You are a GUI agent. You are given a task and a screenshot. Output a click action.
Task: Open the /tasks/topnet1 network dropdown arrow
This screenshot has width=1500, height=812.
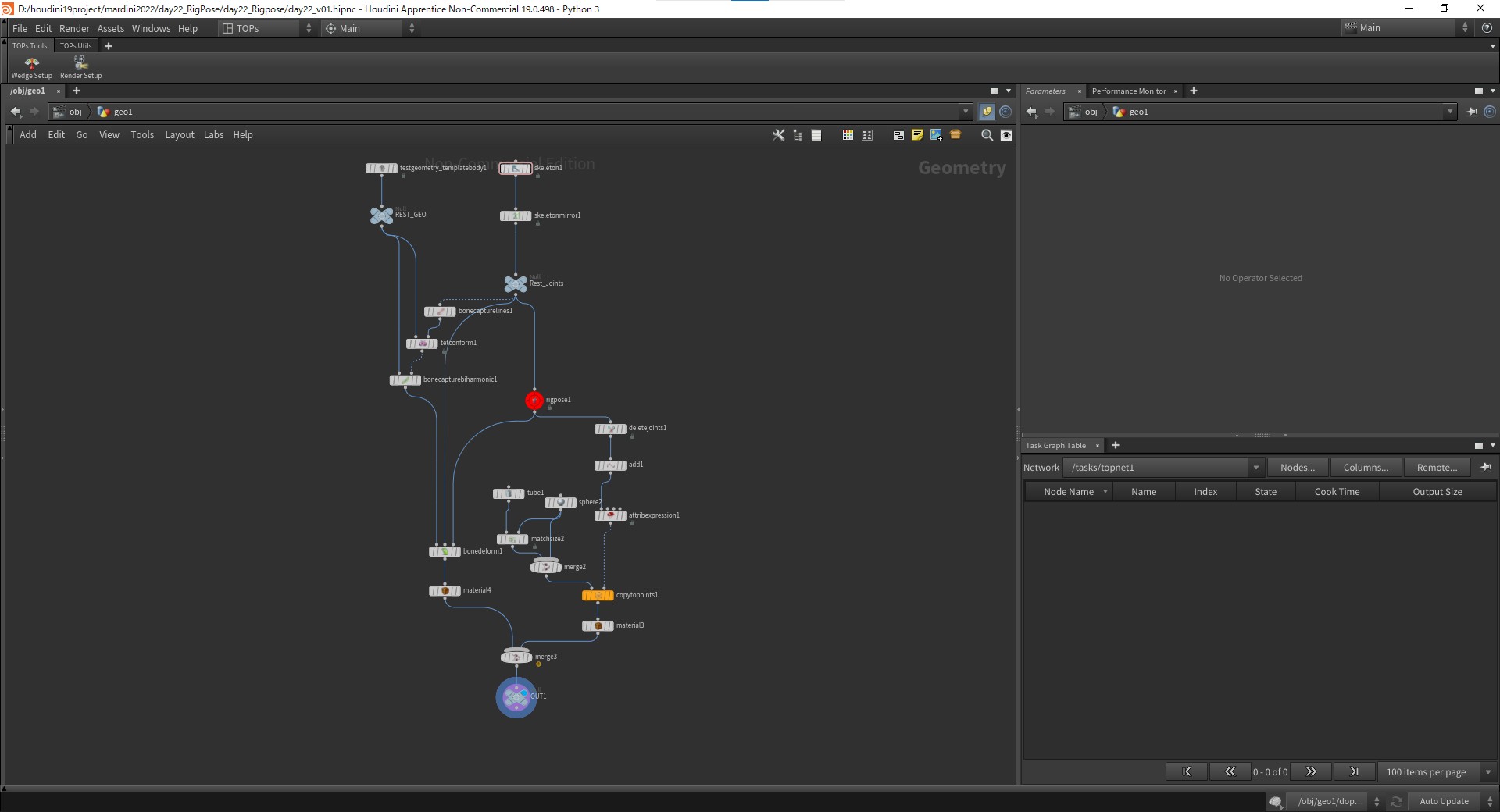click(1256, 468)
